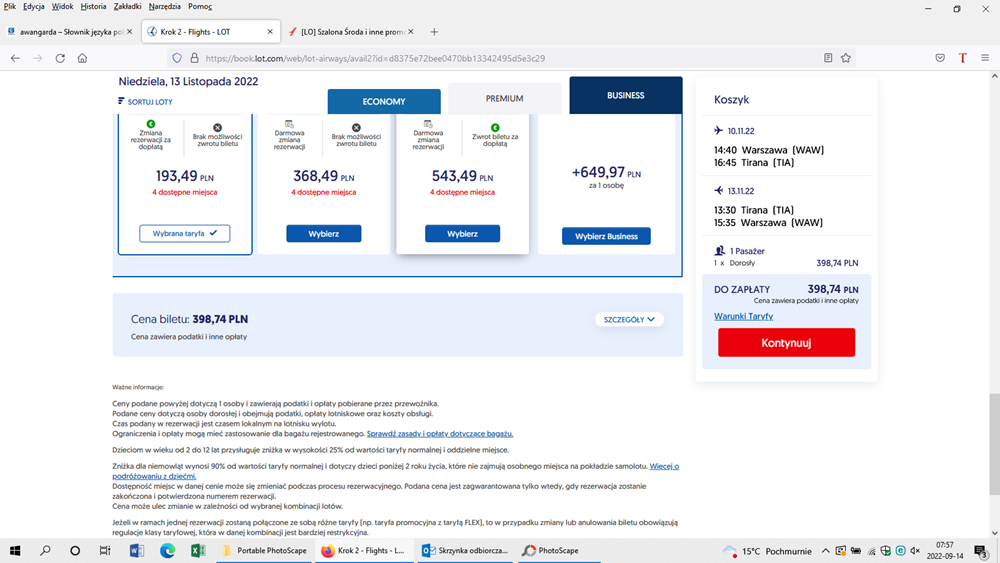Close the Krok 2 - Flights tab
Image resolution: width=1000 pixels, height=563 pixels.
click(x=270, y=31)
